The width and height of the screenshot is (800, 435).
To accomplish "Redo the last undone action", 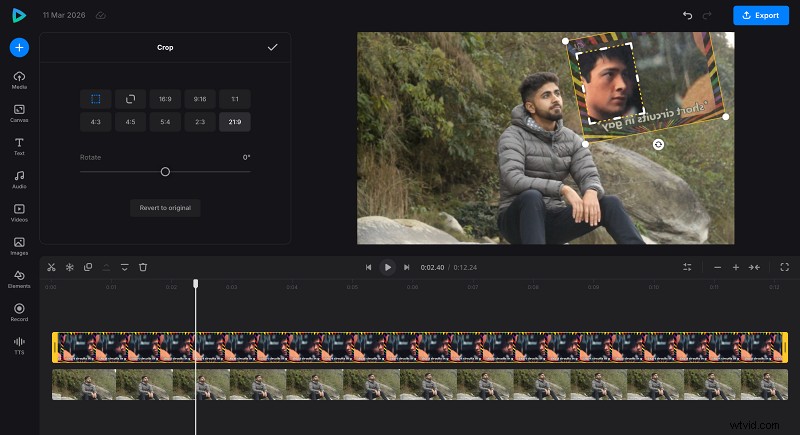I will click(x=707, y=15).
